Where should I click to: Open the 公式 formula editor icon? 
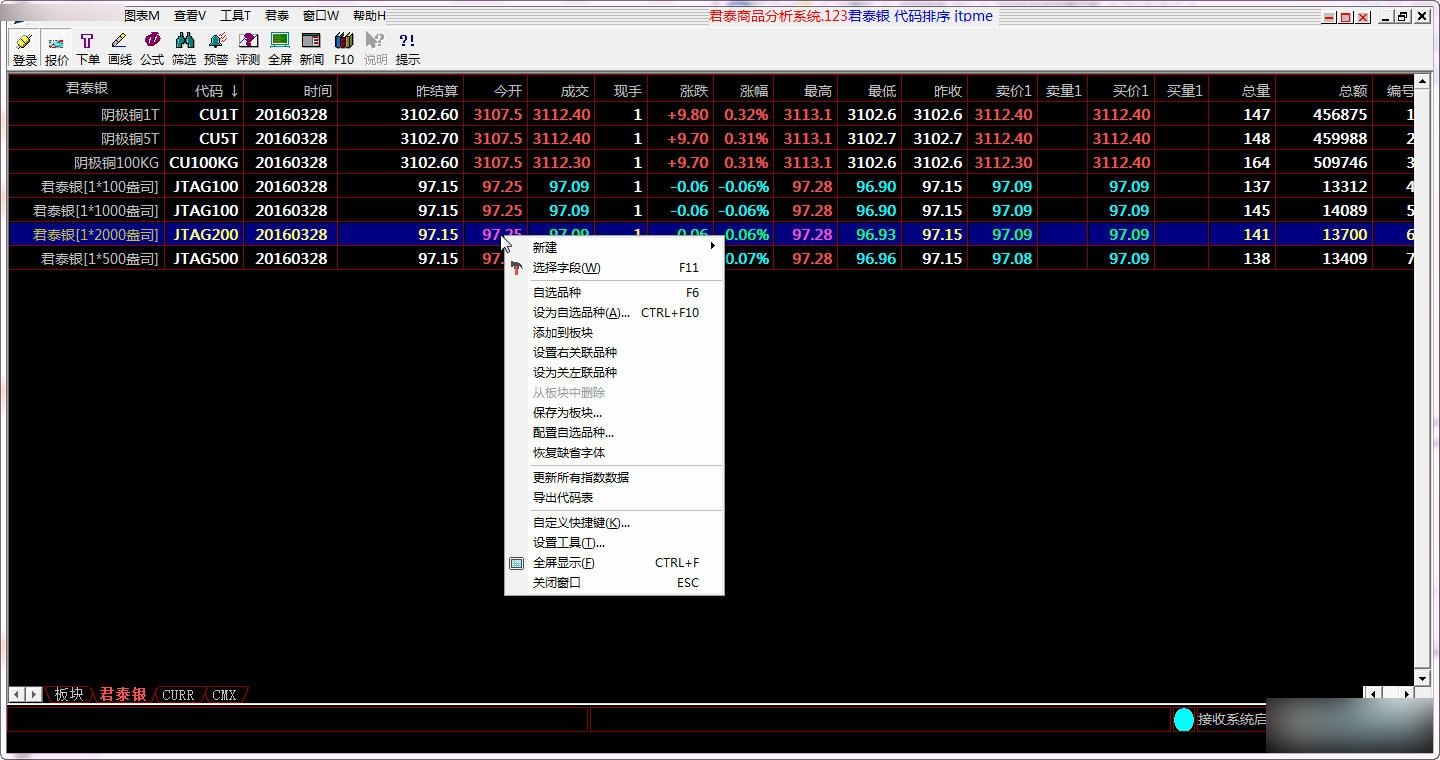151,48
